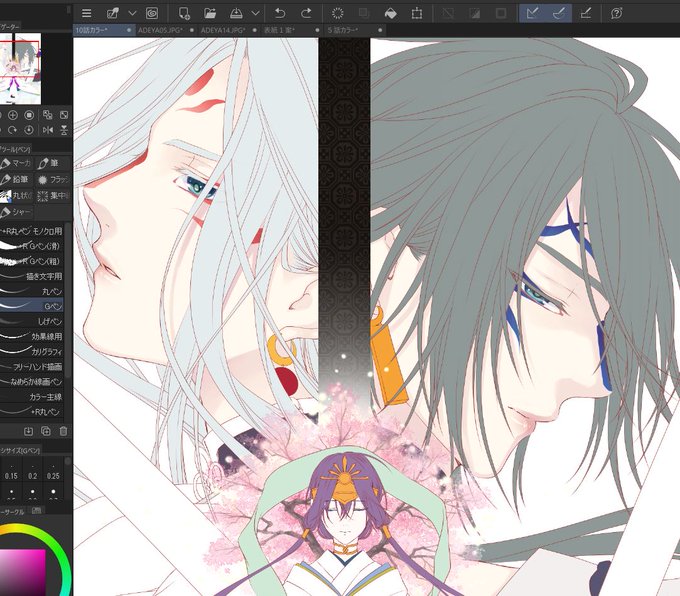680x596 pixels.
Task: Open the Clip Studio spiral icon
Action: [x=152, y=13]
